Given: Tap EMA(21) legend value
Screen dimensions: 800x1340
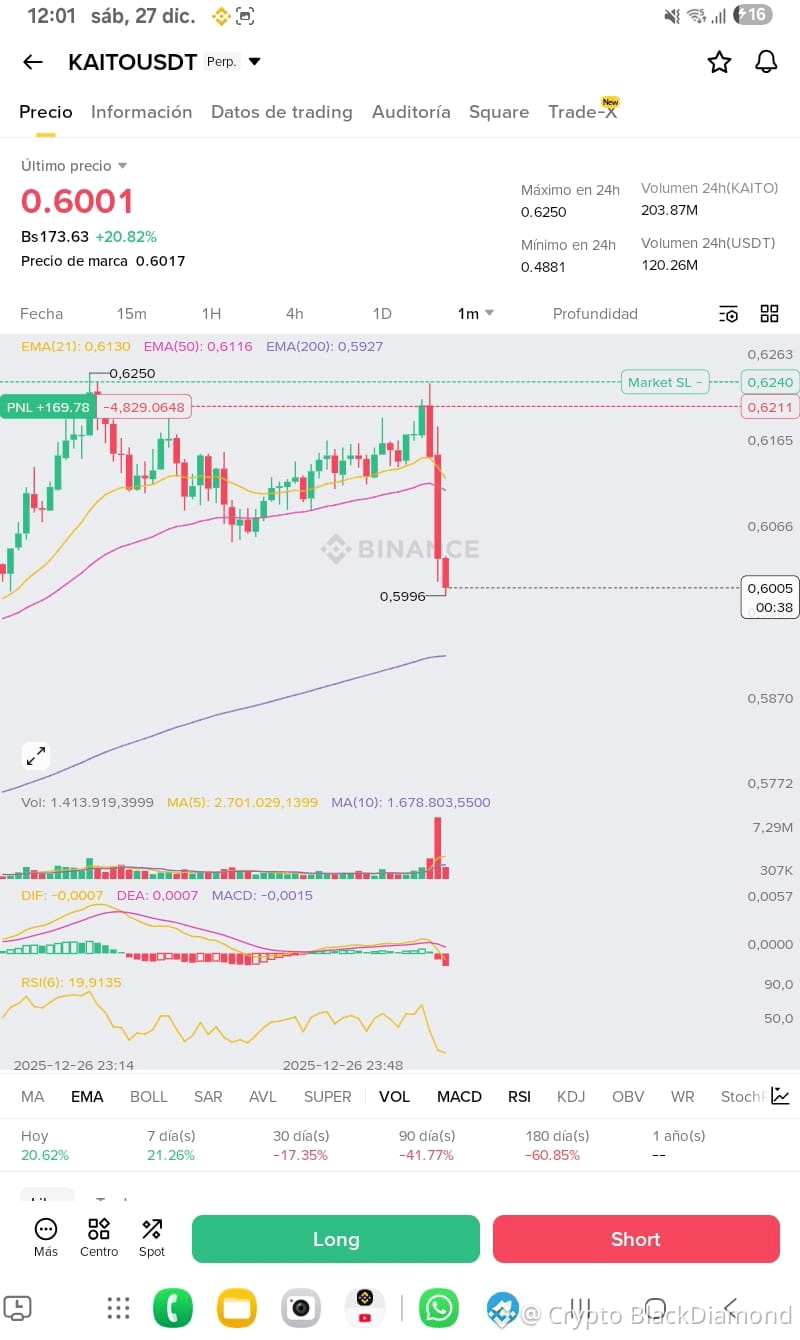Looking at the screenshot, I should (76, 346).
